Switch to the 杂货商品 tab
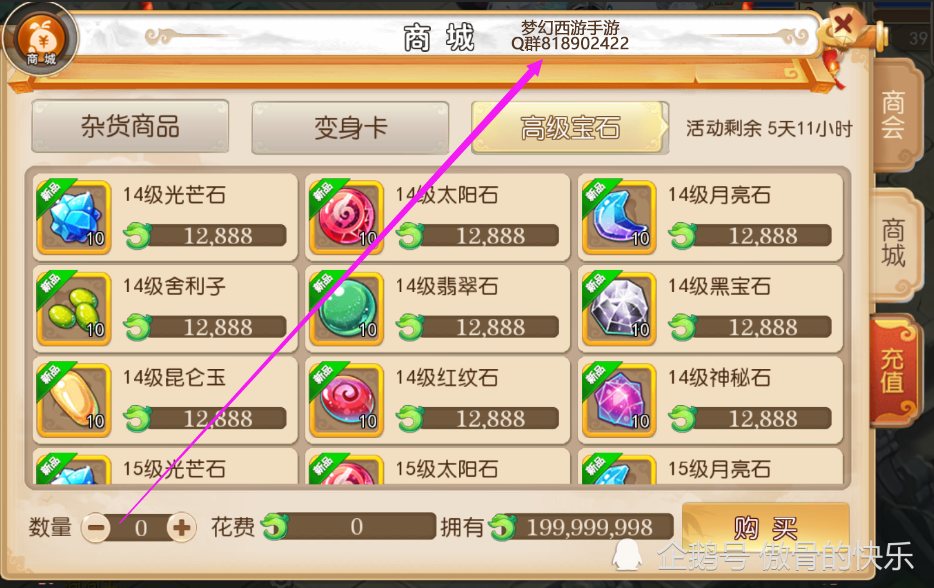934x588 pixels. tap(130, 127)
